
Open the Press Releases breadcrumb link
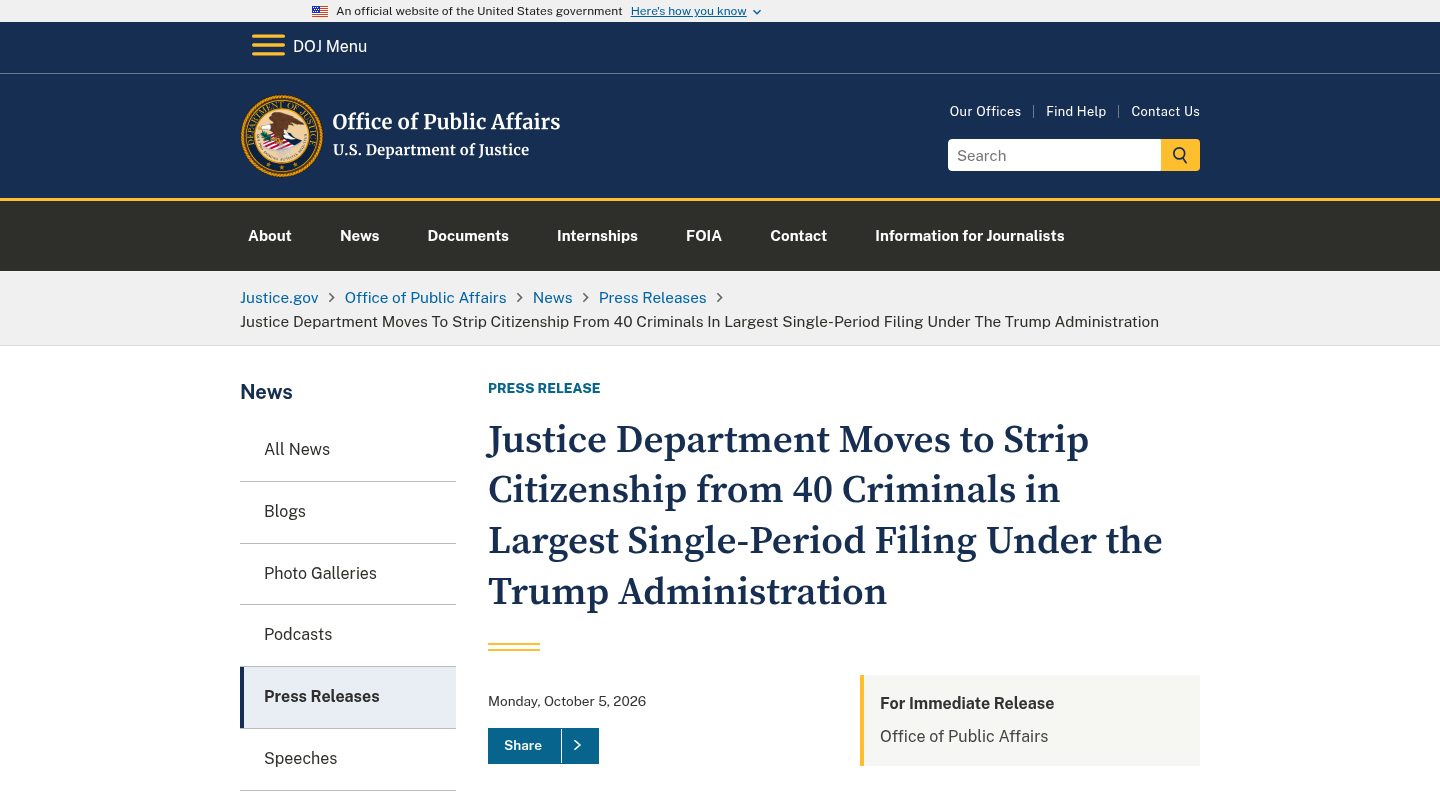coord(653,298)
